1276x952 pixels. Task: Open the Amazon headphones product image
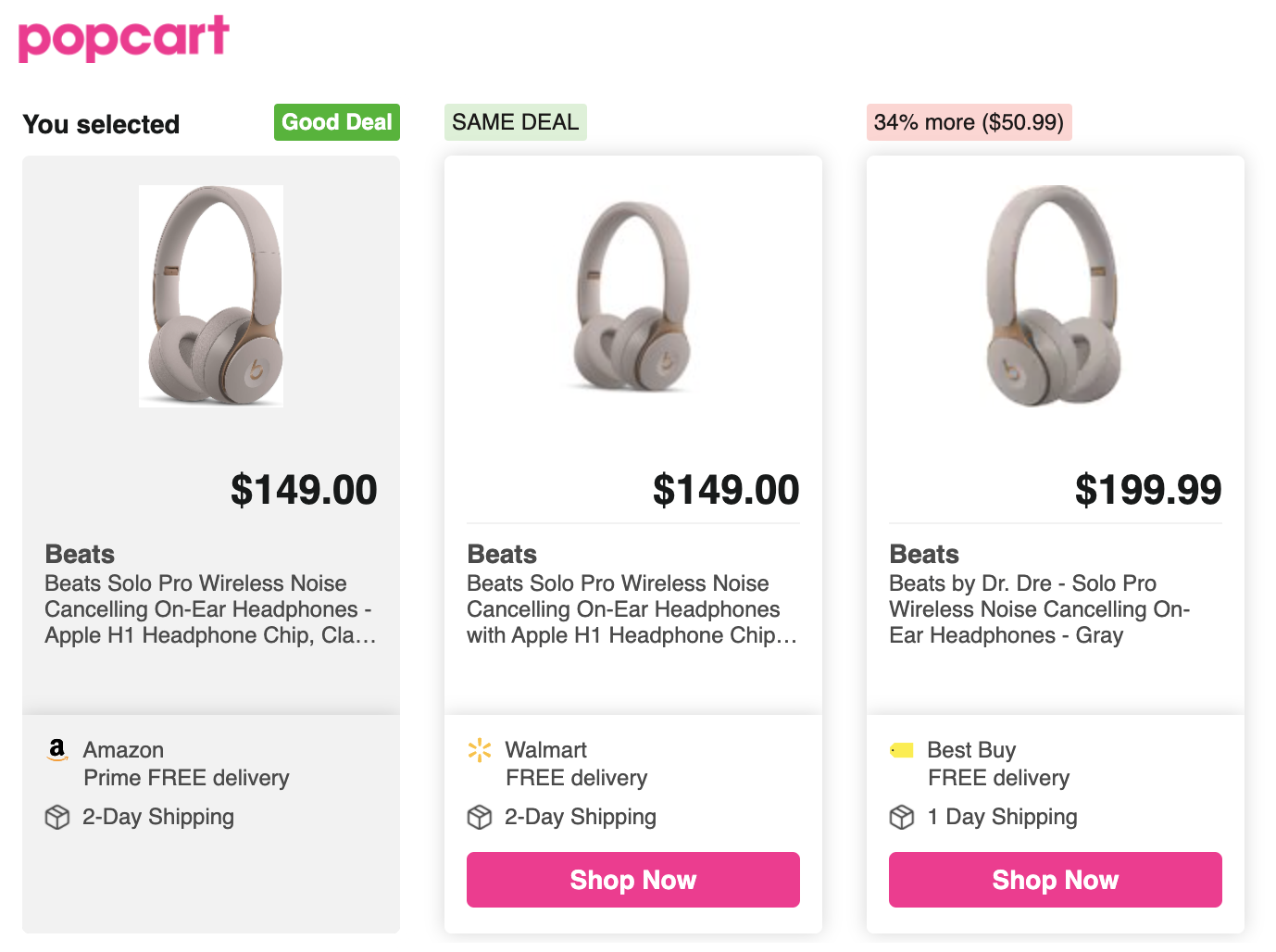211,295
